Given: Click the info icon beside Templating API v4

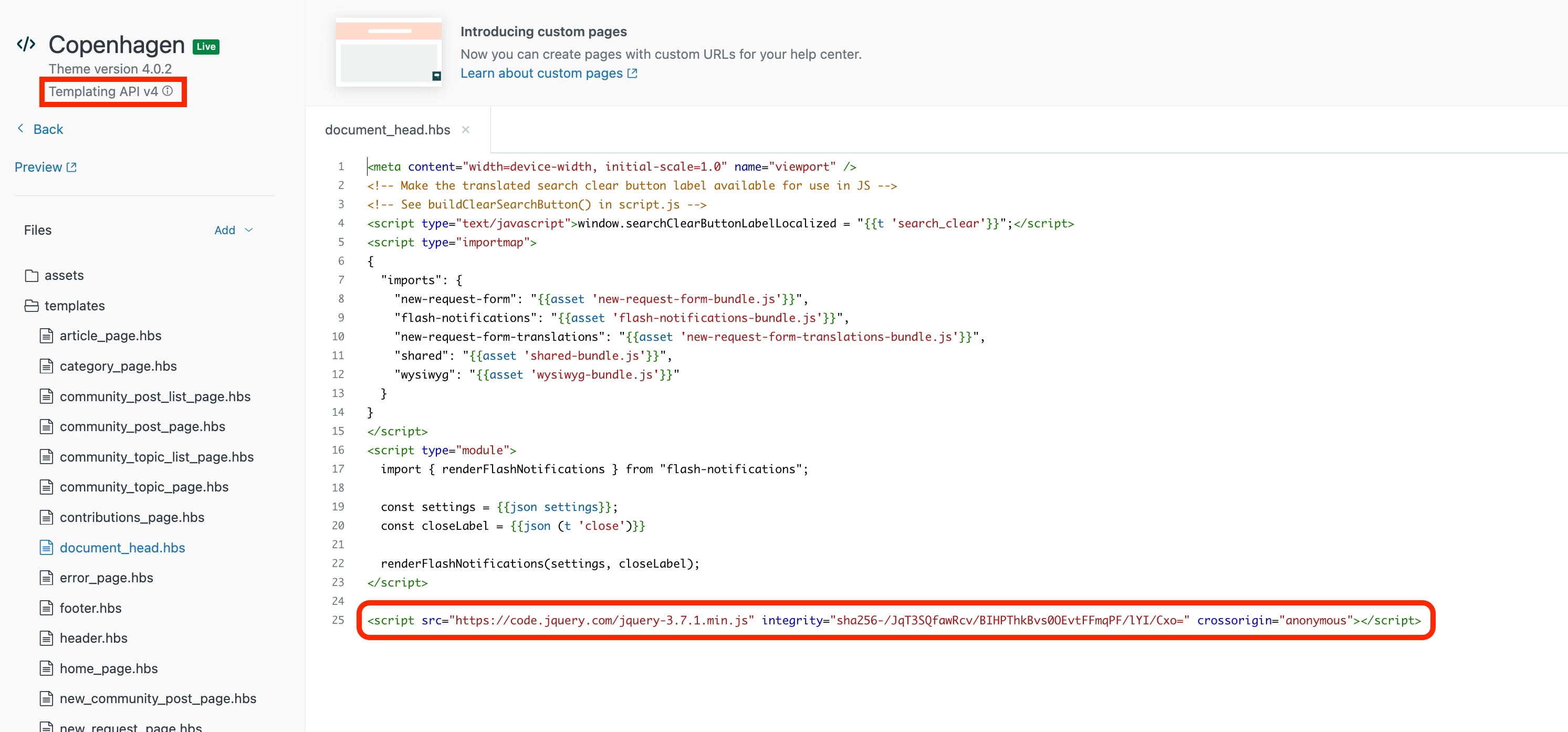Looking at the screenshot, I should click(x=168, y=91).
